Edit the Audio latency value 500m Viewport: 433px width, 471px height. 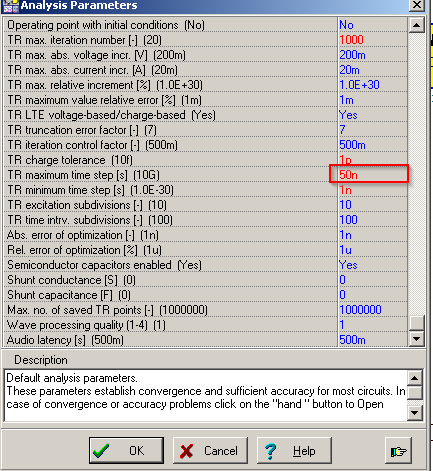coord(372,340)
